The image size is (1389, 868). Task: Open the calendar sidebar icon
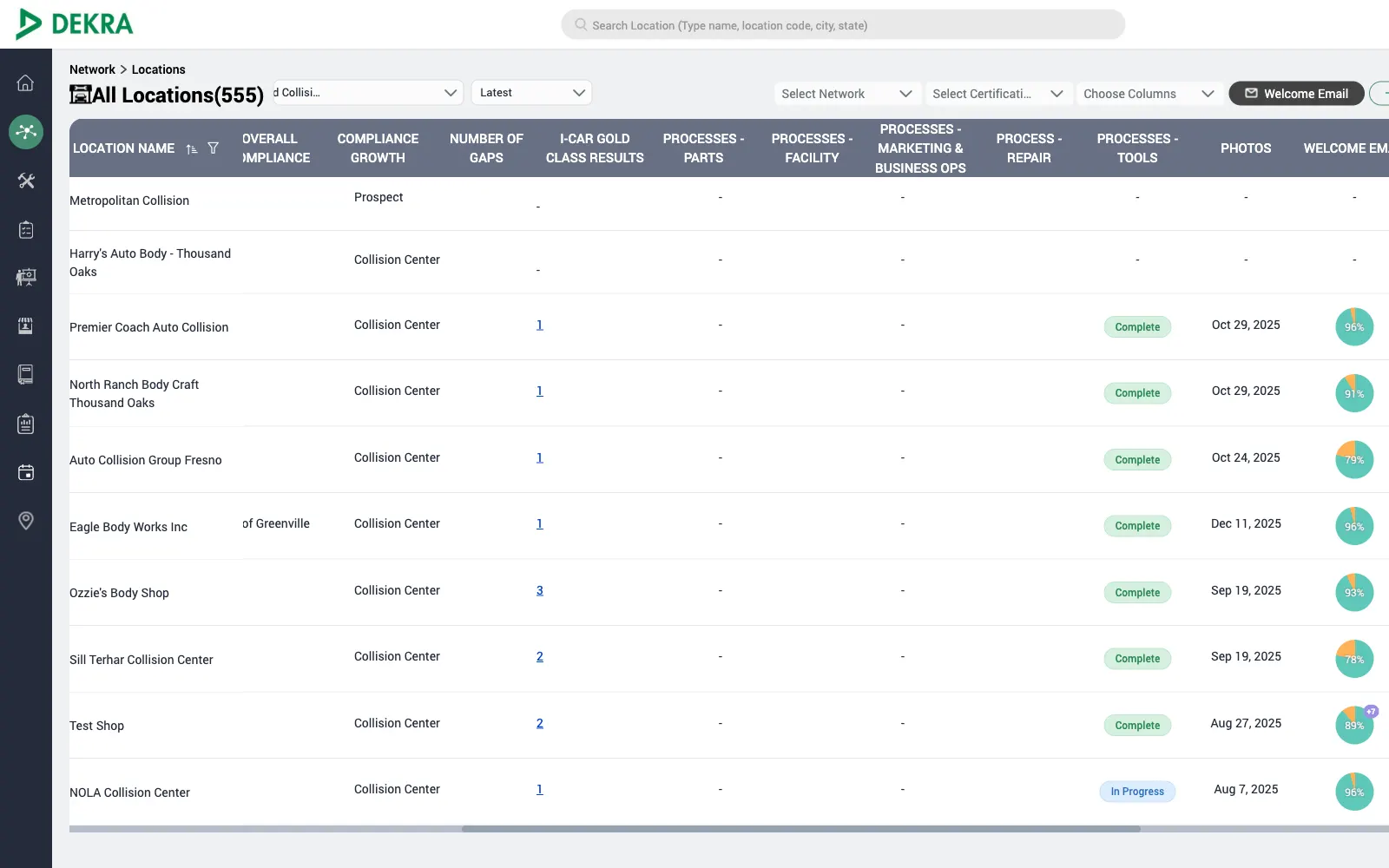[x=26, y=472]
